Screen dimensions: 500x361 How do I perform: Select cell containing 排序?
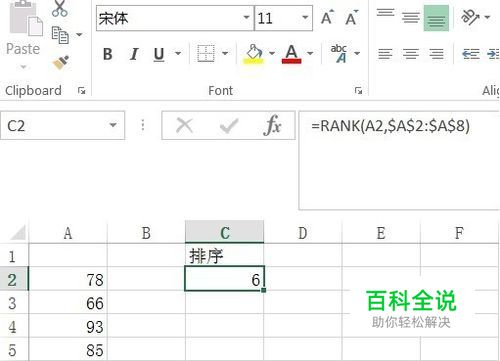pos(224,256)
